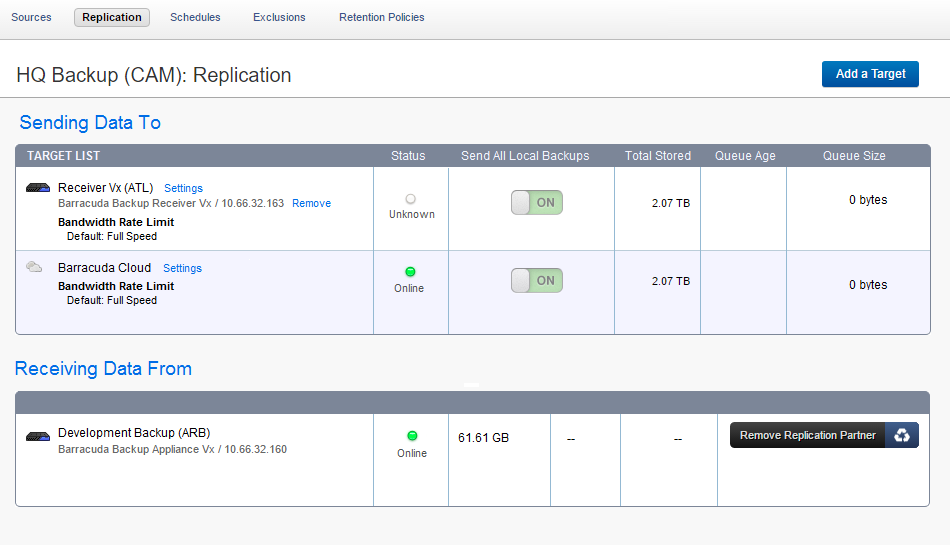Toggle Send All Local Backups for Barracuda Cloud
The height and width of the screenshot is (545, 950).
click(537, 281)
